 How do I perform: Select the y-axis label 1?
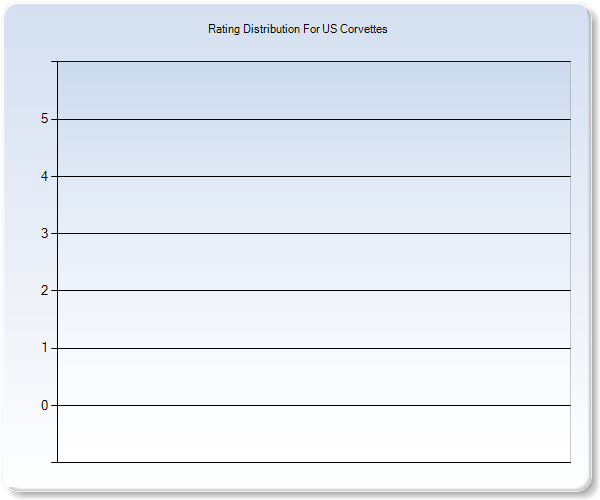tap(44, 348)
